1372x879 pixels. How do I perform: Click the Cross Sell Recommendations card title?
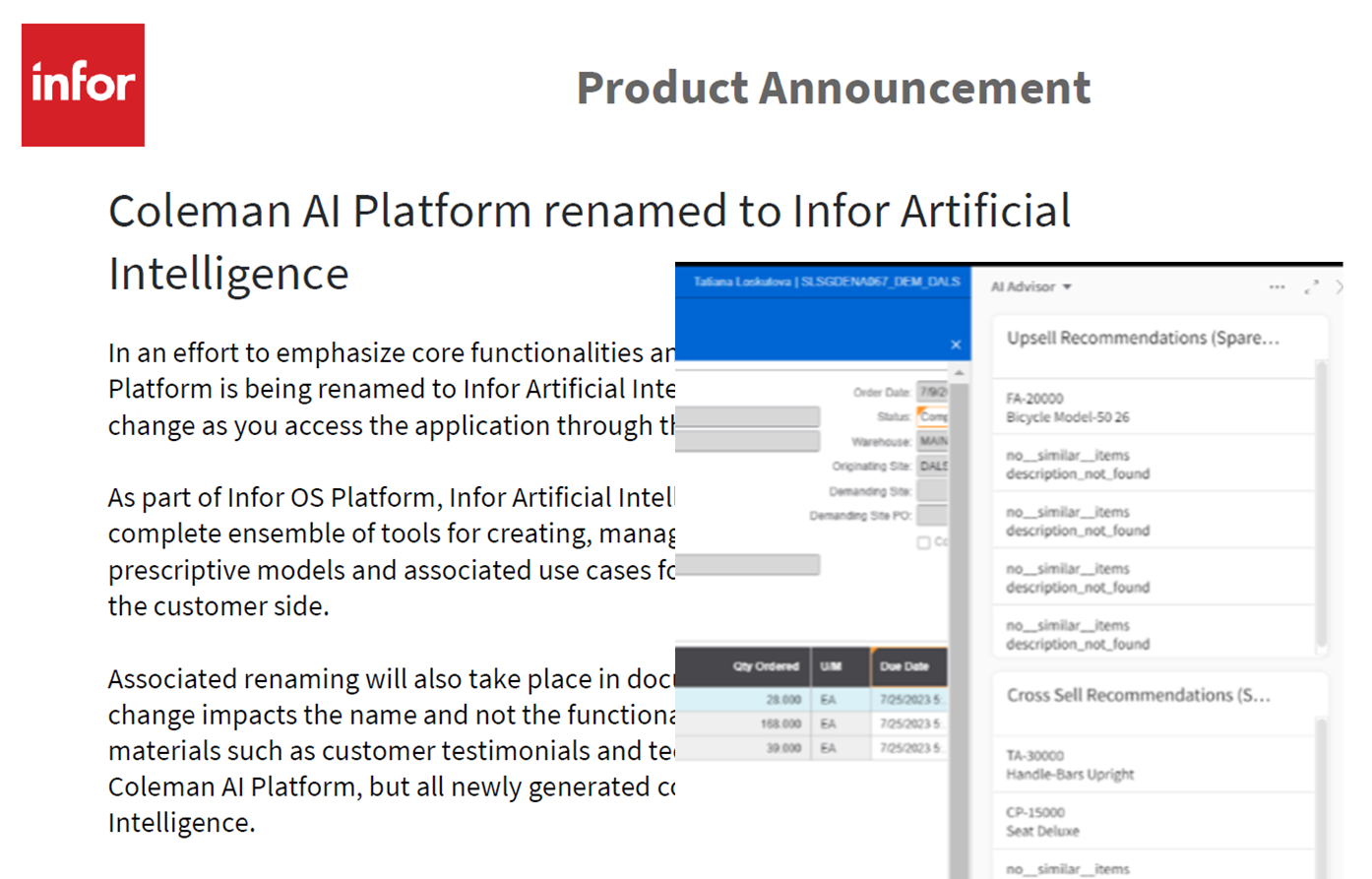point(1139,695)
